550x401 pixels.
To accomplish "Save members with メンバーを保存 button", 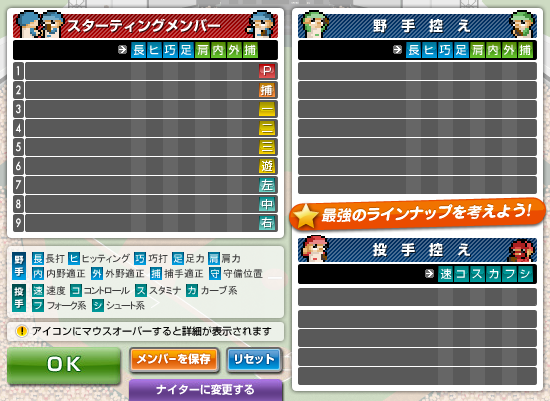I will pyautogui.click(x=174, y=360).
